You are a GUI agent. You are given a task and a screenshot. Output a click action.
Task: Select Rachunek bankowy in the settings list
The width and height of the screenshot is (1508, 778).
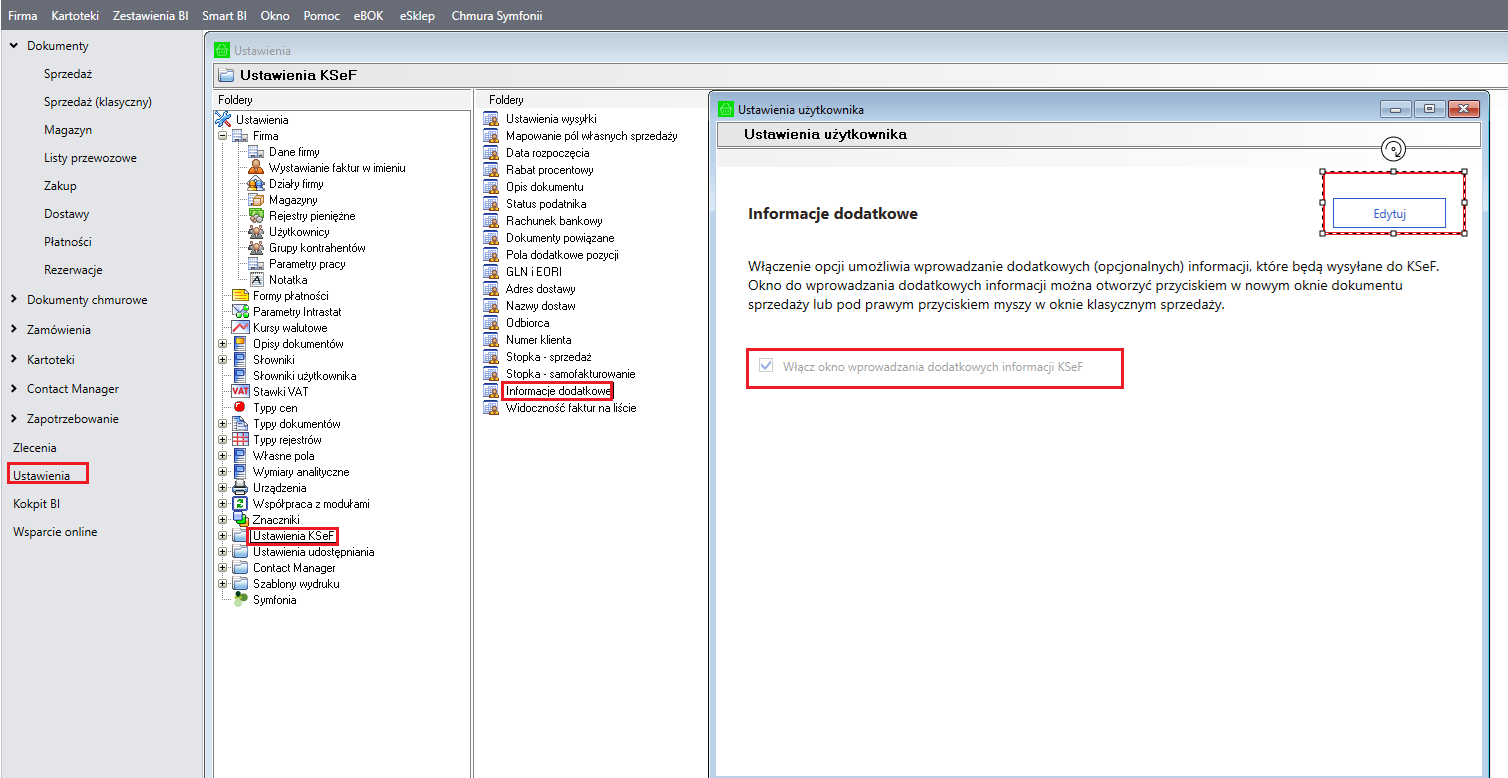click(553, 221)
